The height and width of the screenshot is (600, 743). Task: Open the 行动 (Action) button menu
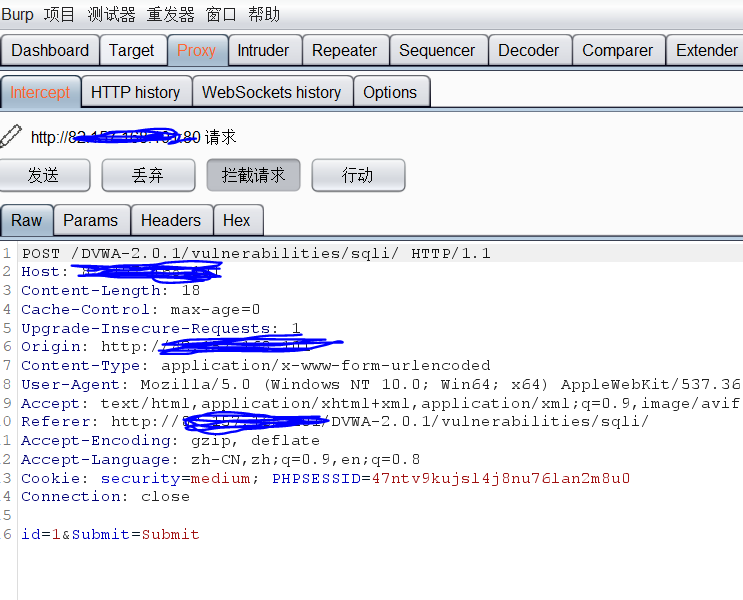(x=358, y=175)
